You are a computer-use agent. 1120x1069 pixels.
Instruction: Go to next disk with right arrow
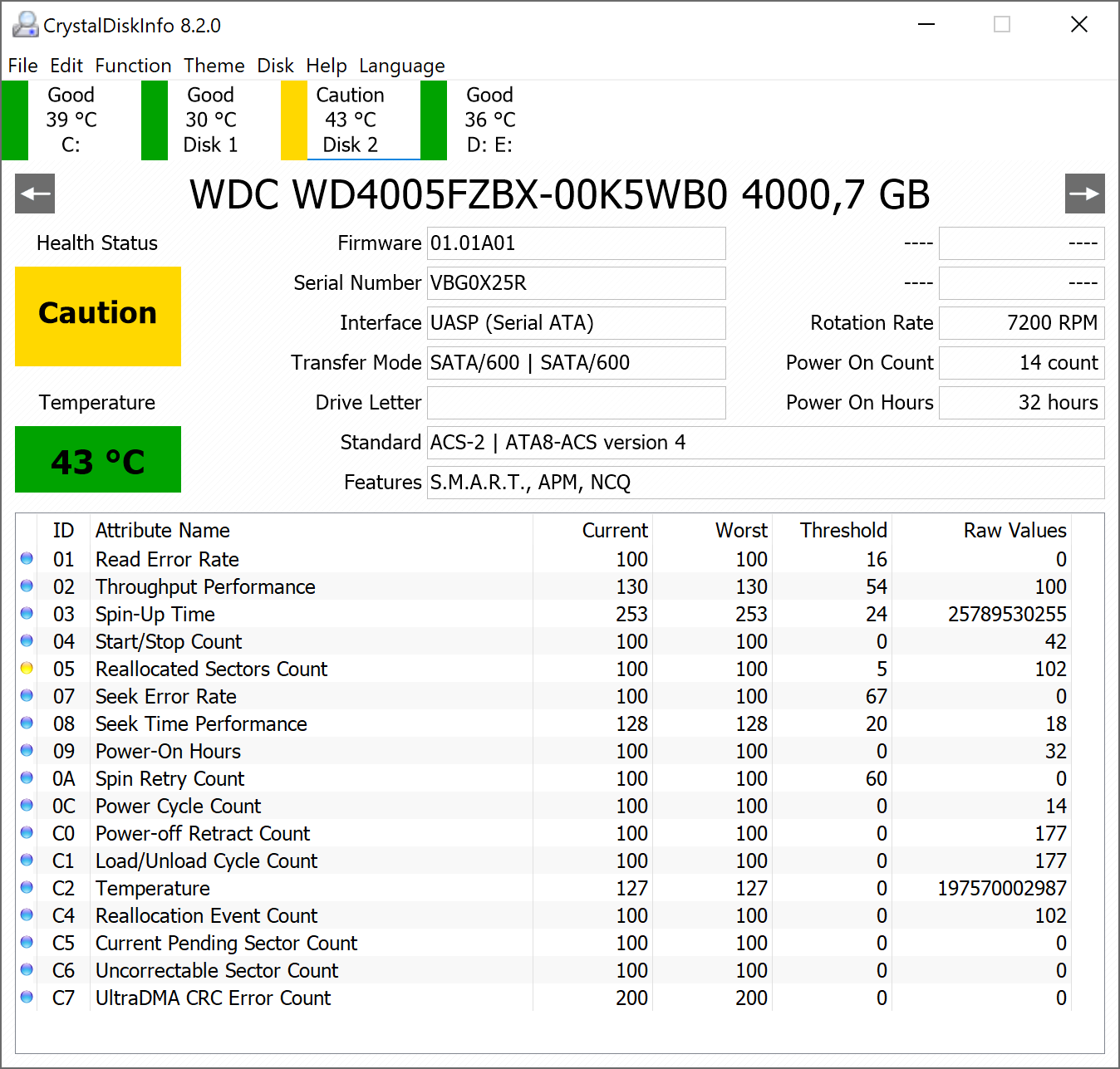[1085, 194]
